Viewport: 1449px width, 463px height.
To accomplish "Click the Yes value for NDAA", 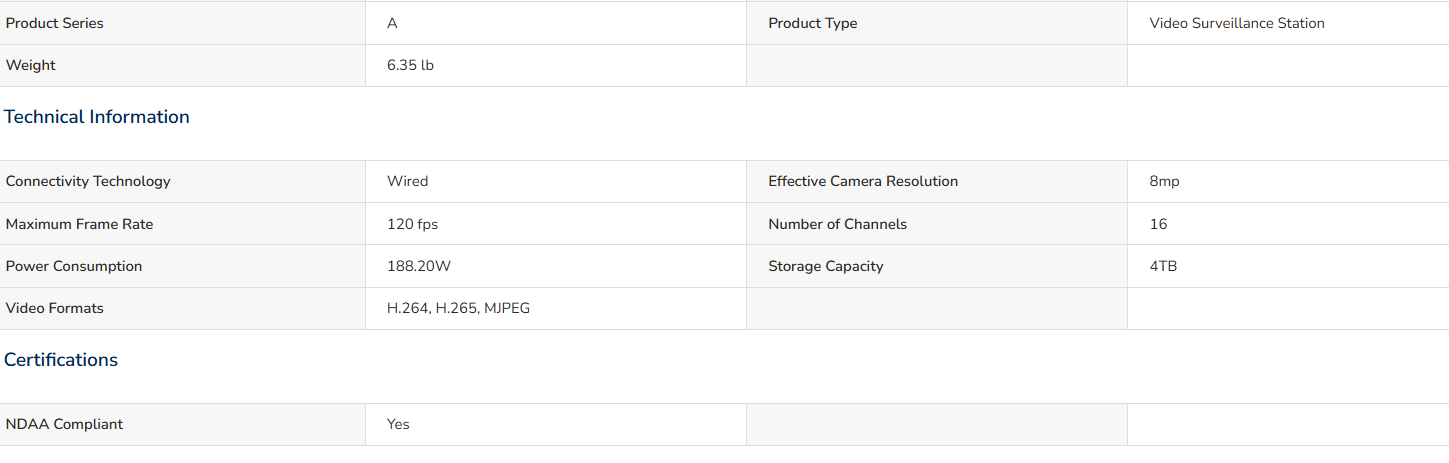I will [x=398, y=424].
